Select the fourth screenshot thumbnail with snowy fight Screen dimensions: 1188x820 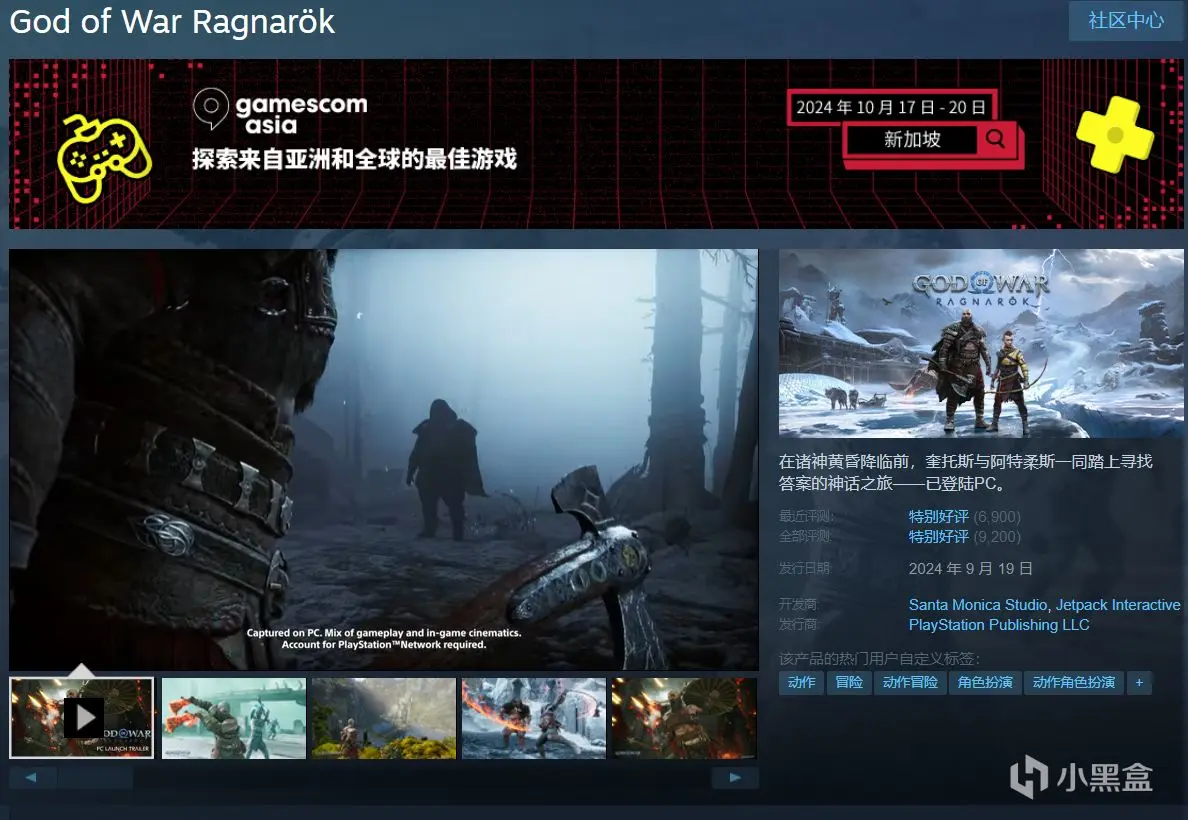pos(534,718)
